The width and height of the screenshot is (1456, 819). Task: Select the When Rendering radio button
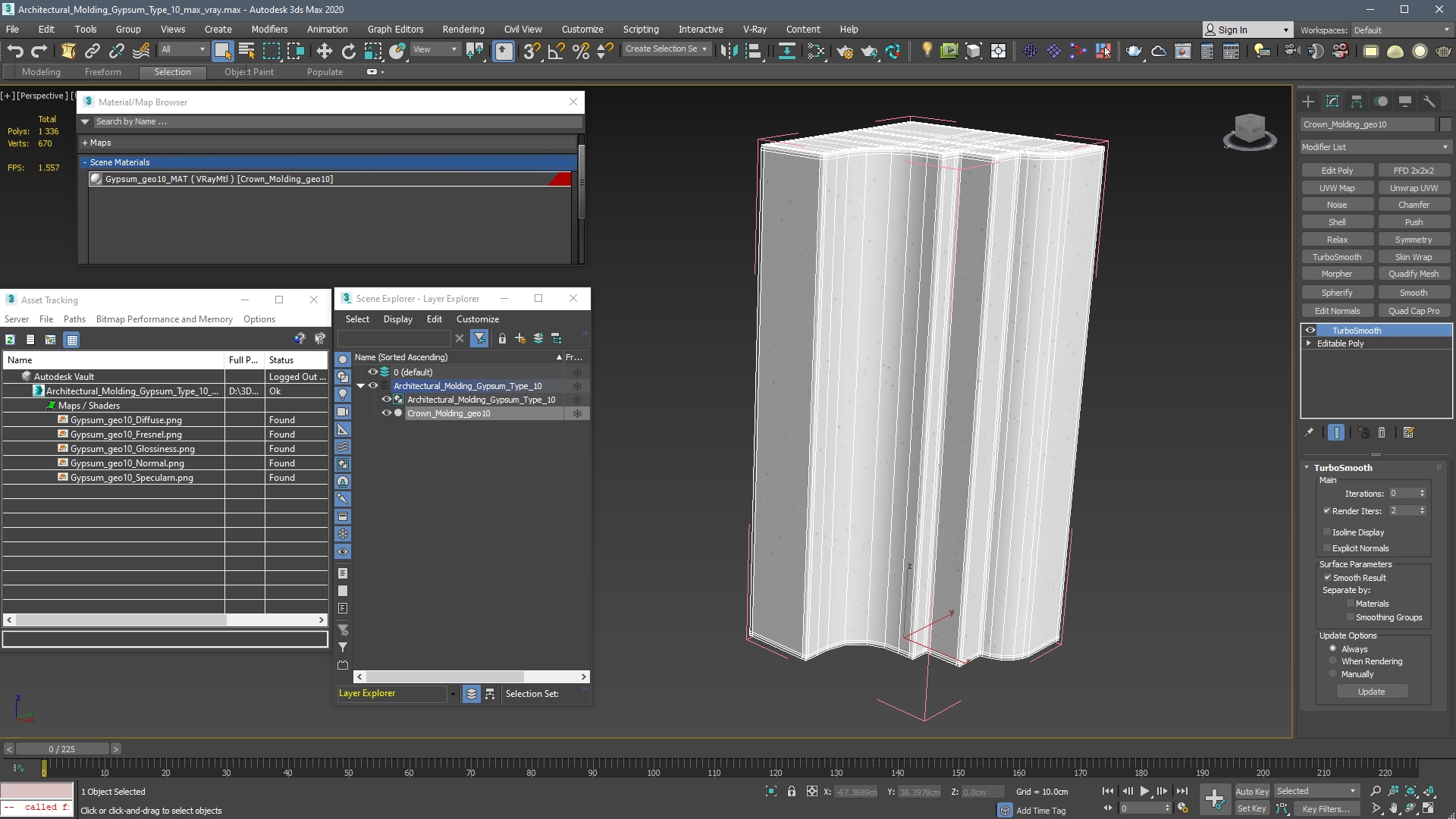[x=1333, y=661]
